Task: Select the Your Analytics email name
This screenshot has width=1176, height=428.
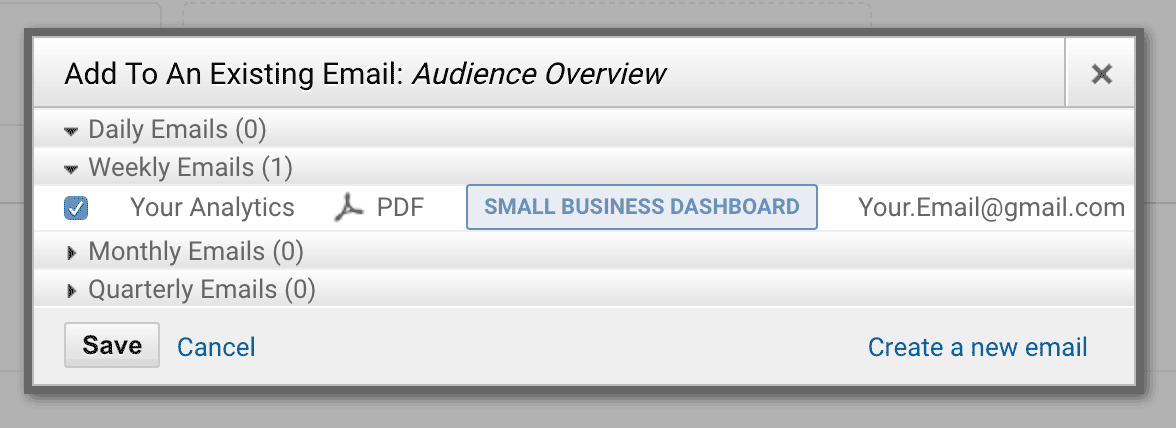Action: click(x=212, y=208)
